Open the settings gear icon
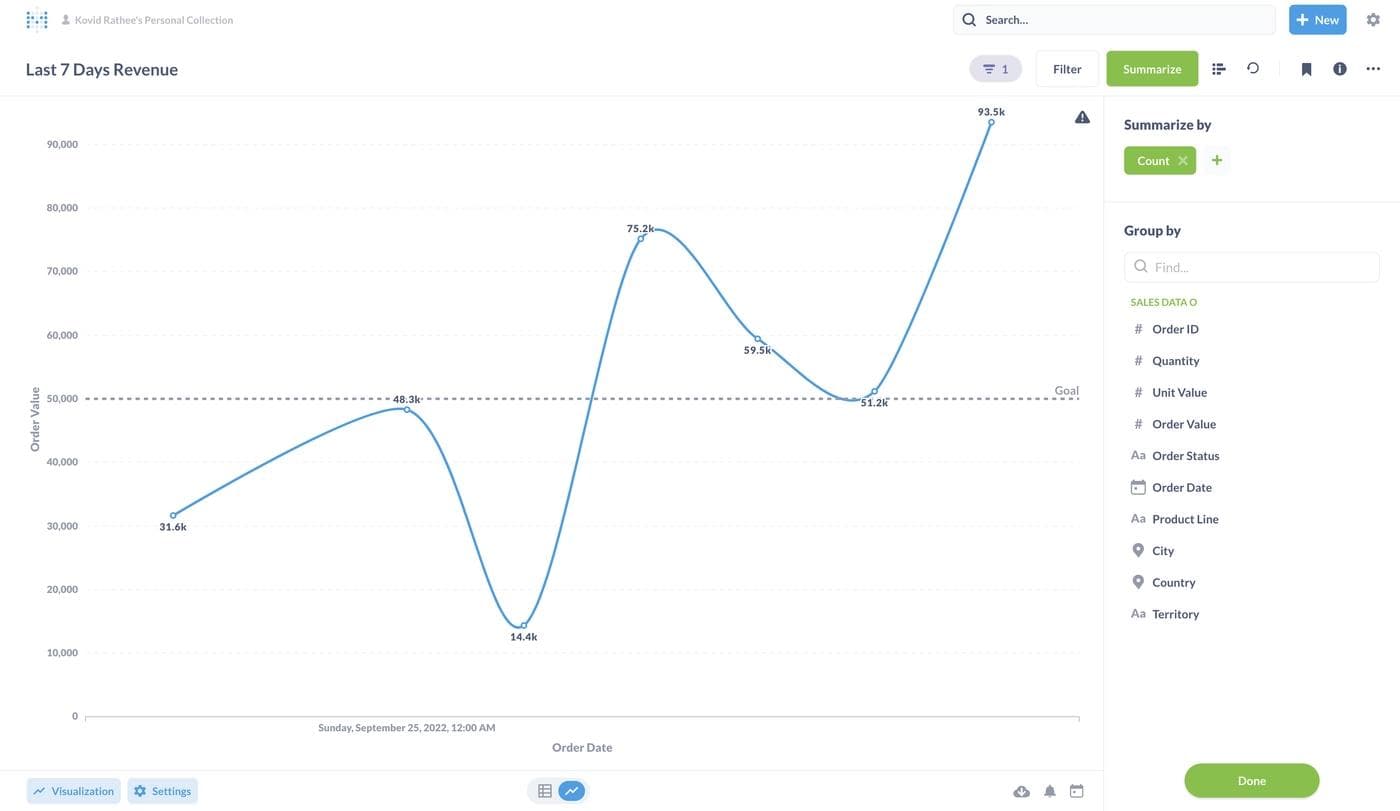 (x=1373, y=19)
